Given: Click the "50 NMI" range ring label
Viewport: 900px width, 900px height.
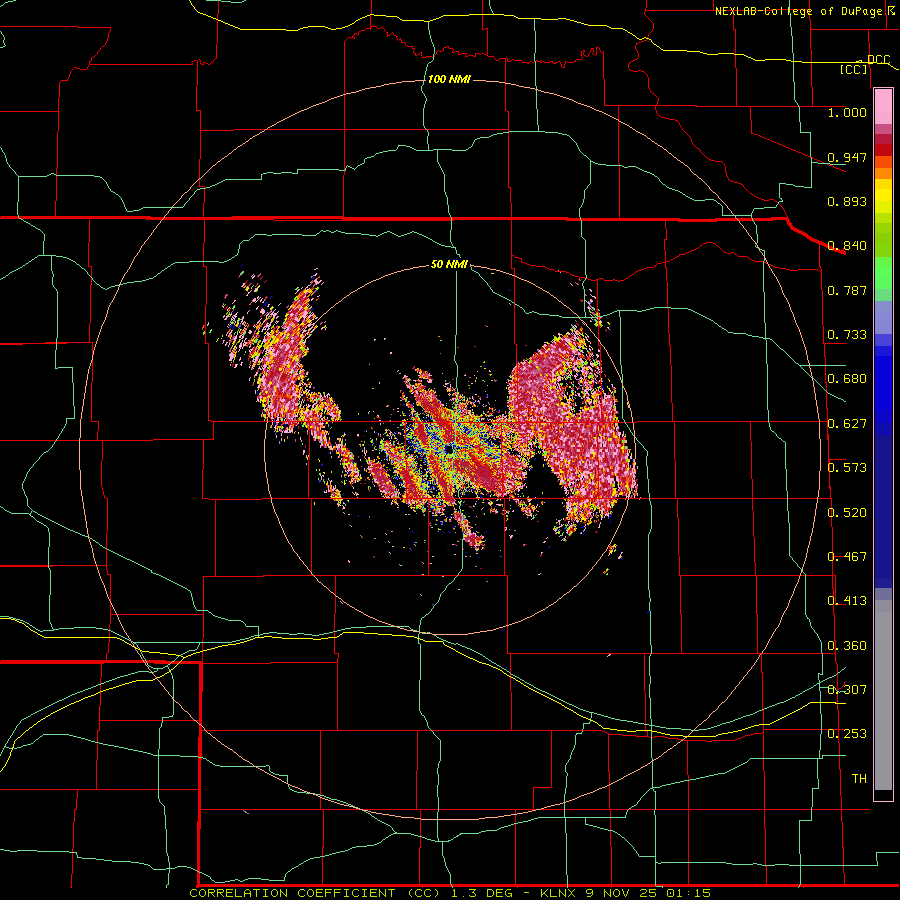Looking at the screenshot, I should click(449, 264).
